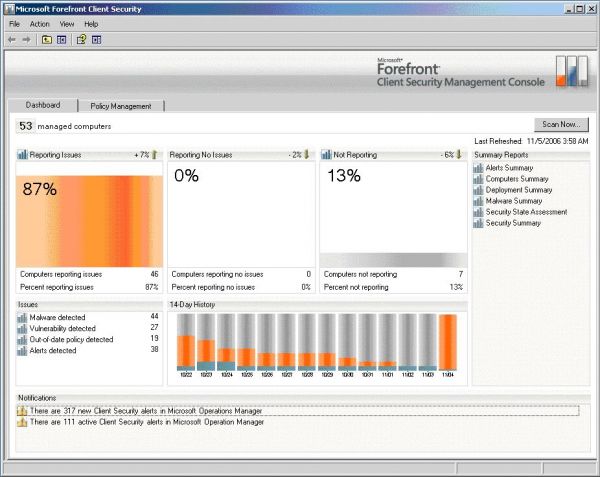Click the orange 87% Reporting Issues gauge
Image resolution: width=600 pixels, height=477 pixels.
tap(89, 221)
